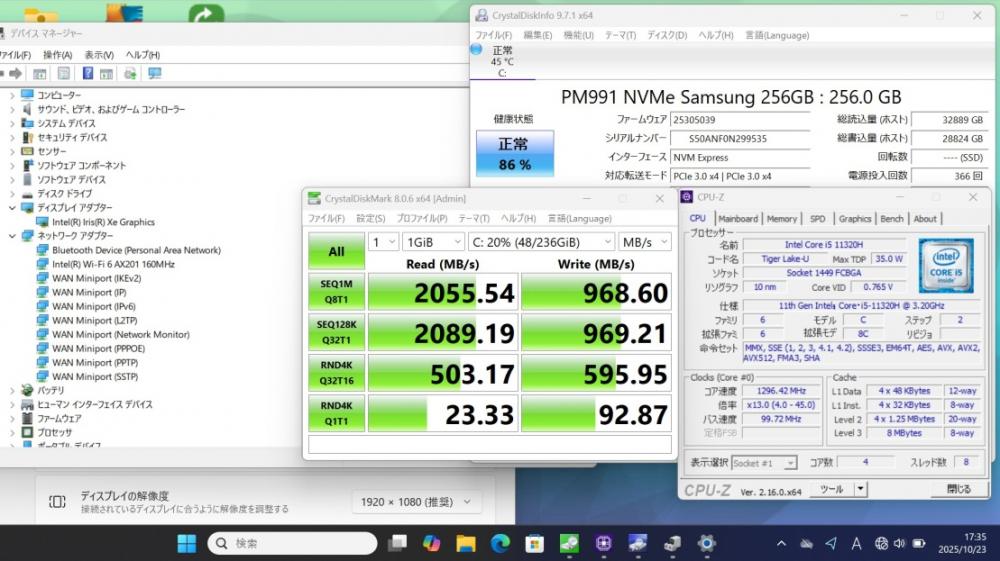The height and width of the screenshot is (561, 1000).
Task: Switch to the purple CPU-Z taskbar icon
Action: (603, 543)
